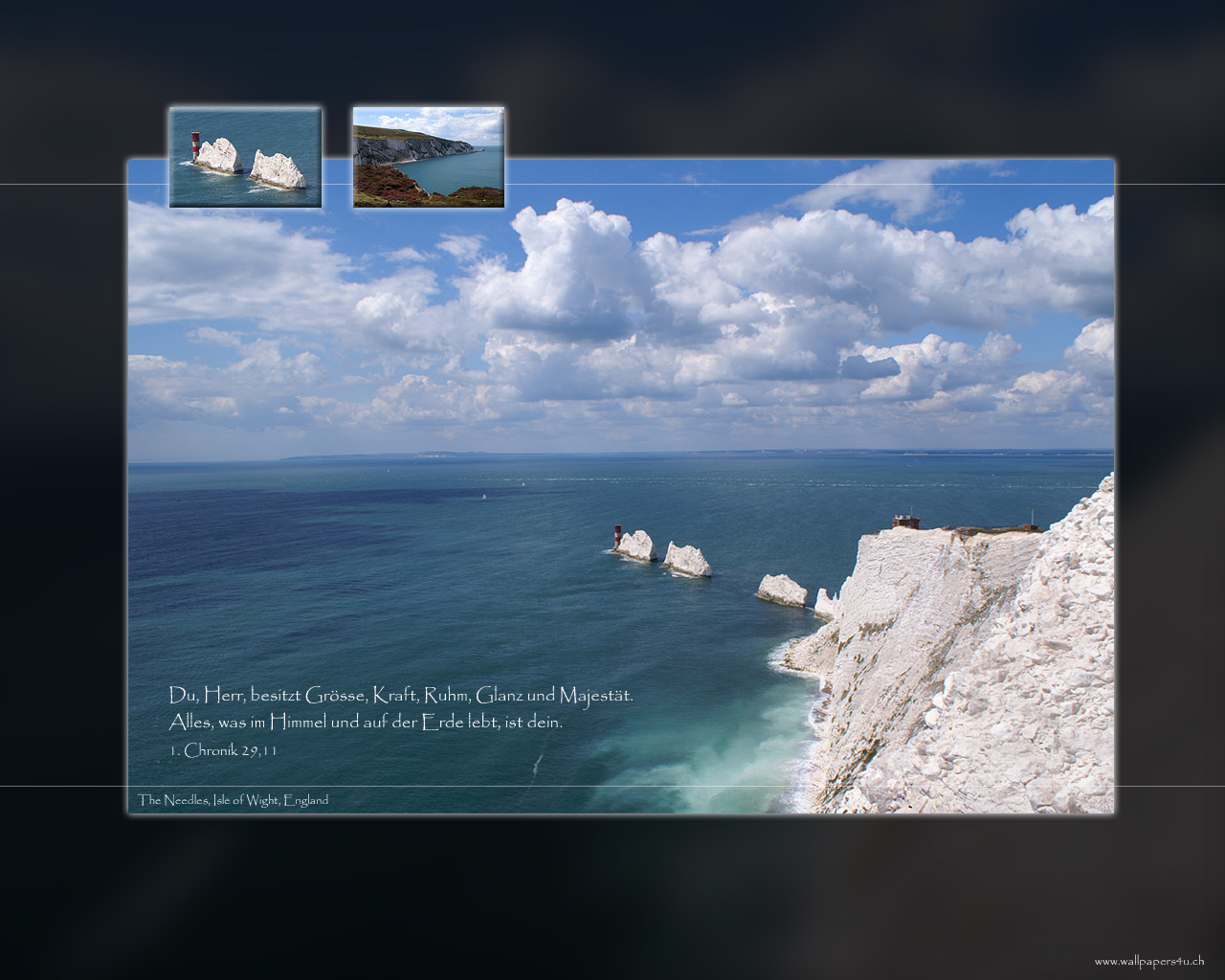Click the second chalk stack behind lighthouse

tap(687, 560)
